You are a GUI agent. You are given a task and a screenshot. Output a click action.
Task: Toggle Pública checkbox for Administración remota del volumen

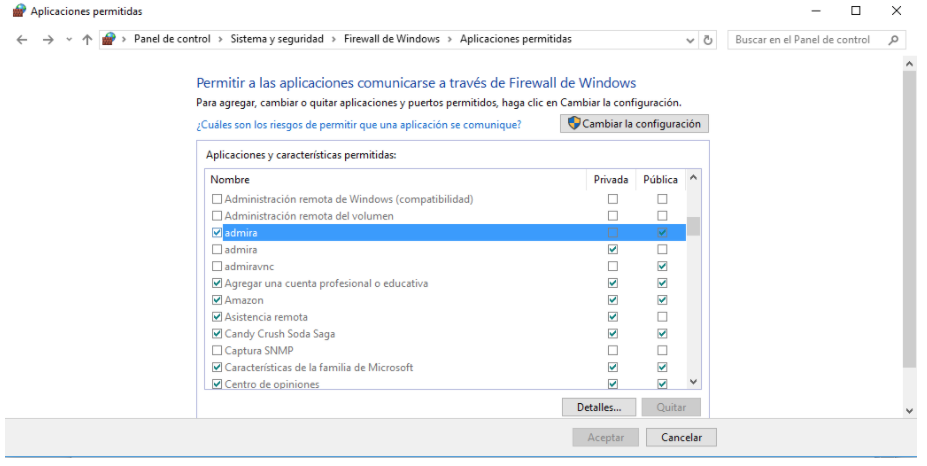click(x=662, y=216)
